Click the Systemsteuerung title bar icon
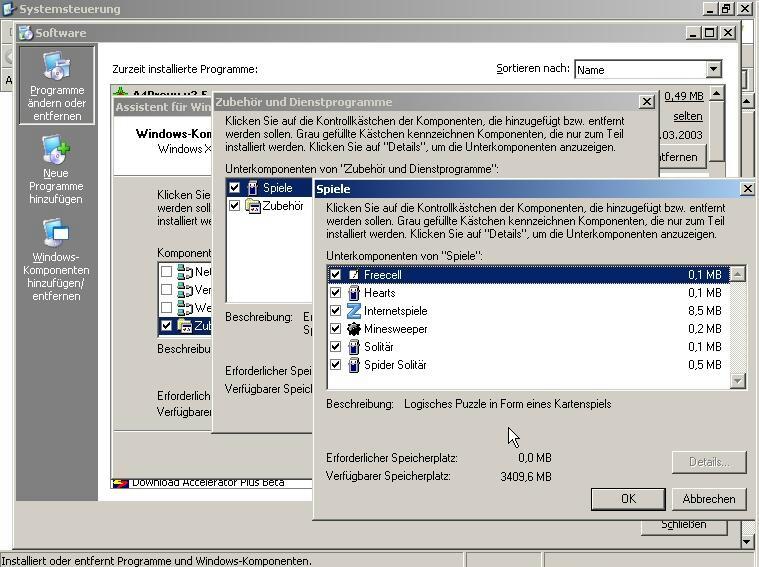 click(x=9, y=9)
